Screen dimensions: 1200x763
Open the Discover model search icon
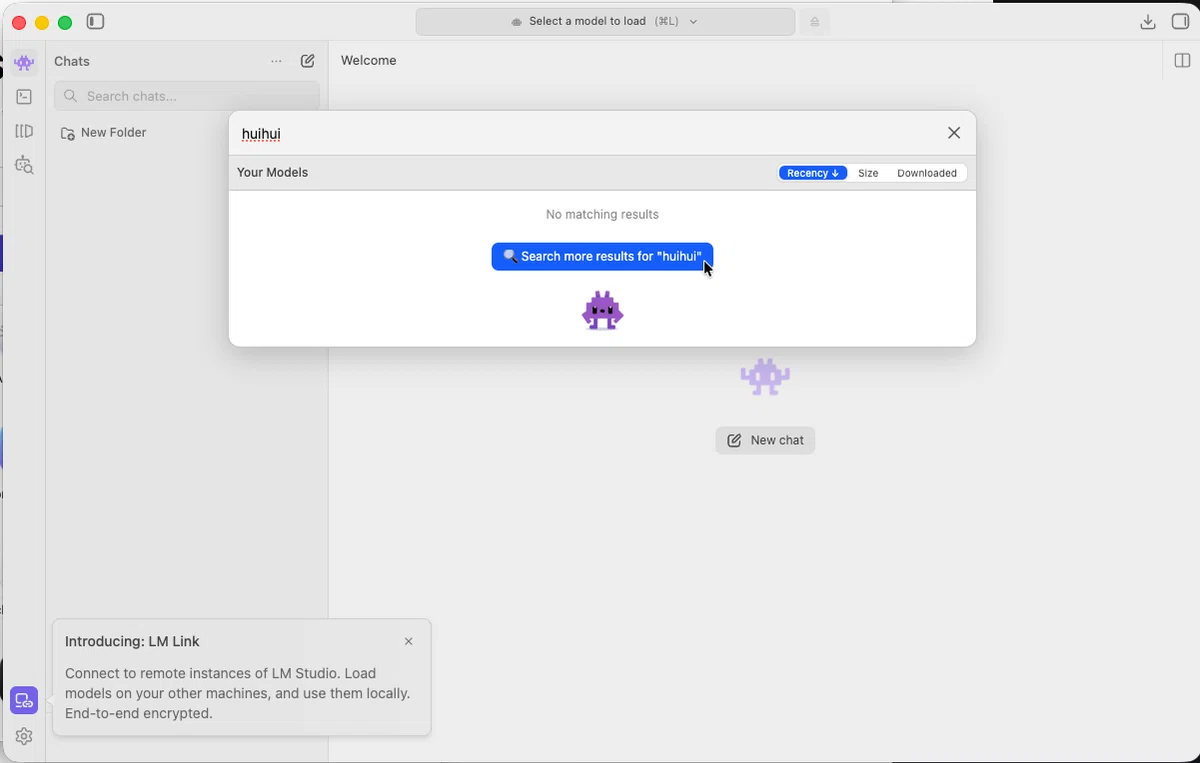point(24,165)
